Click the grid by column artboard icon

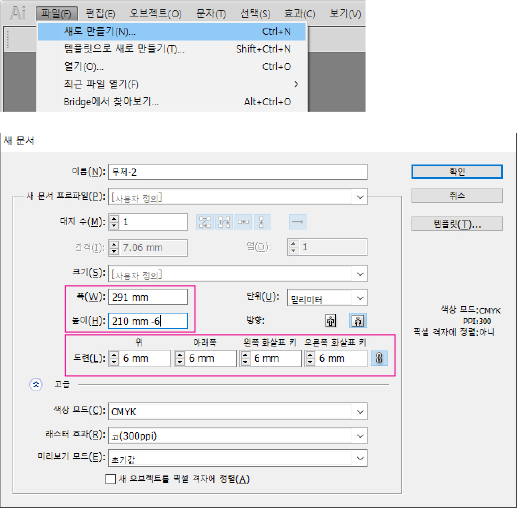coord(224,222)
